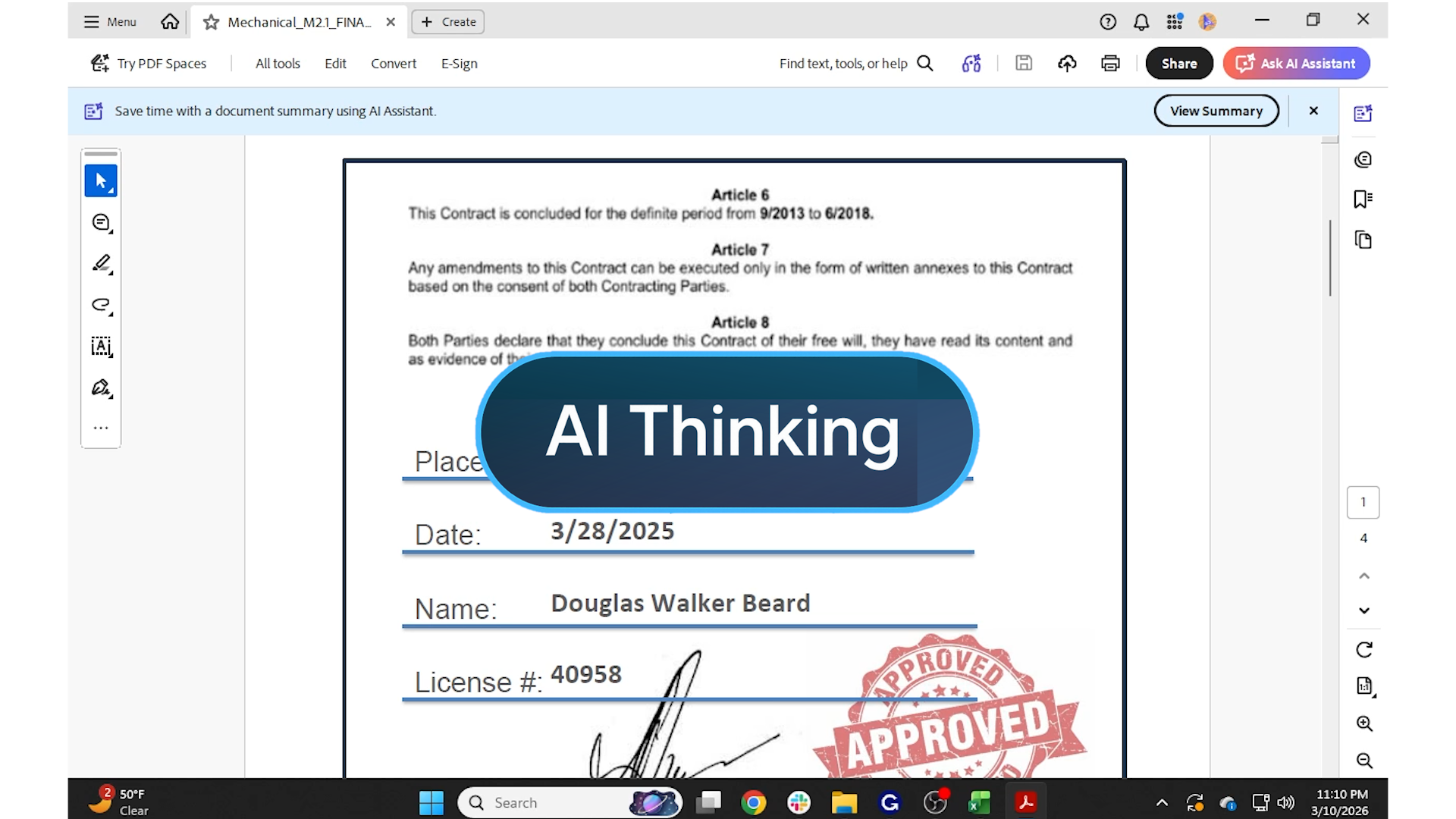
Task: Open Try PDF Spaces
Action: tap(149, 64)
